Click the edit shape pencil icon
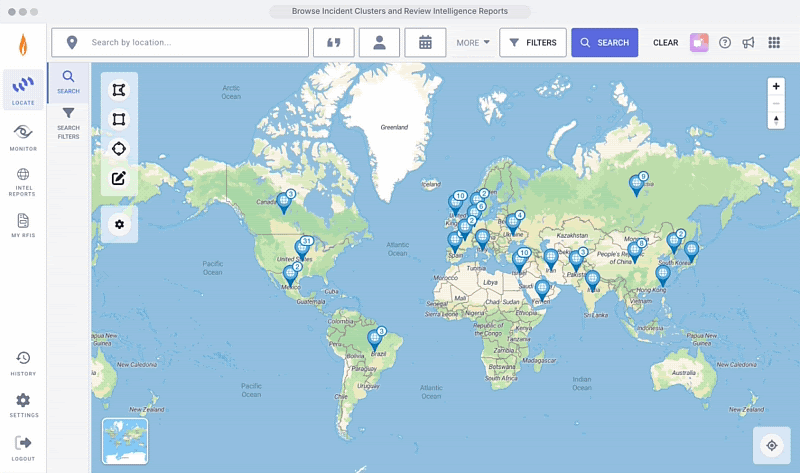Image resolution: width=800 pixels, height=473 pixels. [x=119, y=179]
